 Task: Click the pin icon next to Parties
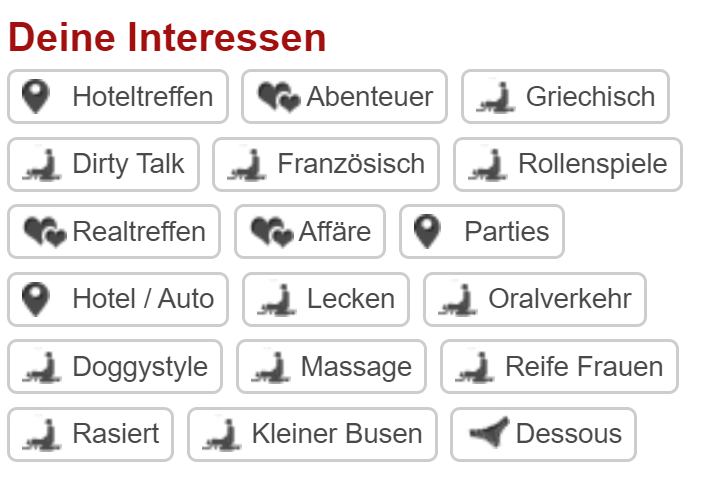427,232
